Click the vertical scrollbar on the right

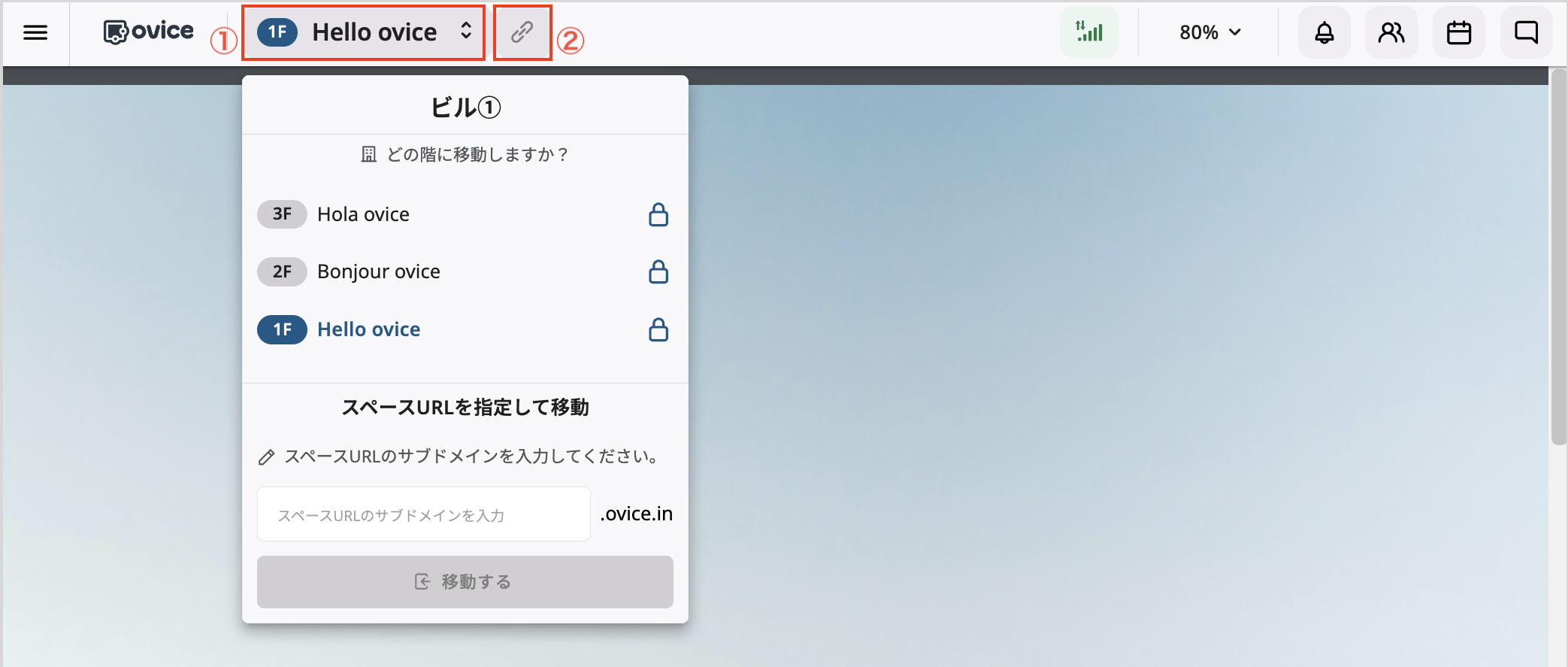(x=1559, y=256)
